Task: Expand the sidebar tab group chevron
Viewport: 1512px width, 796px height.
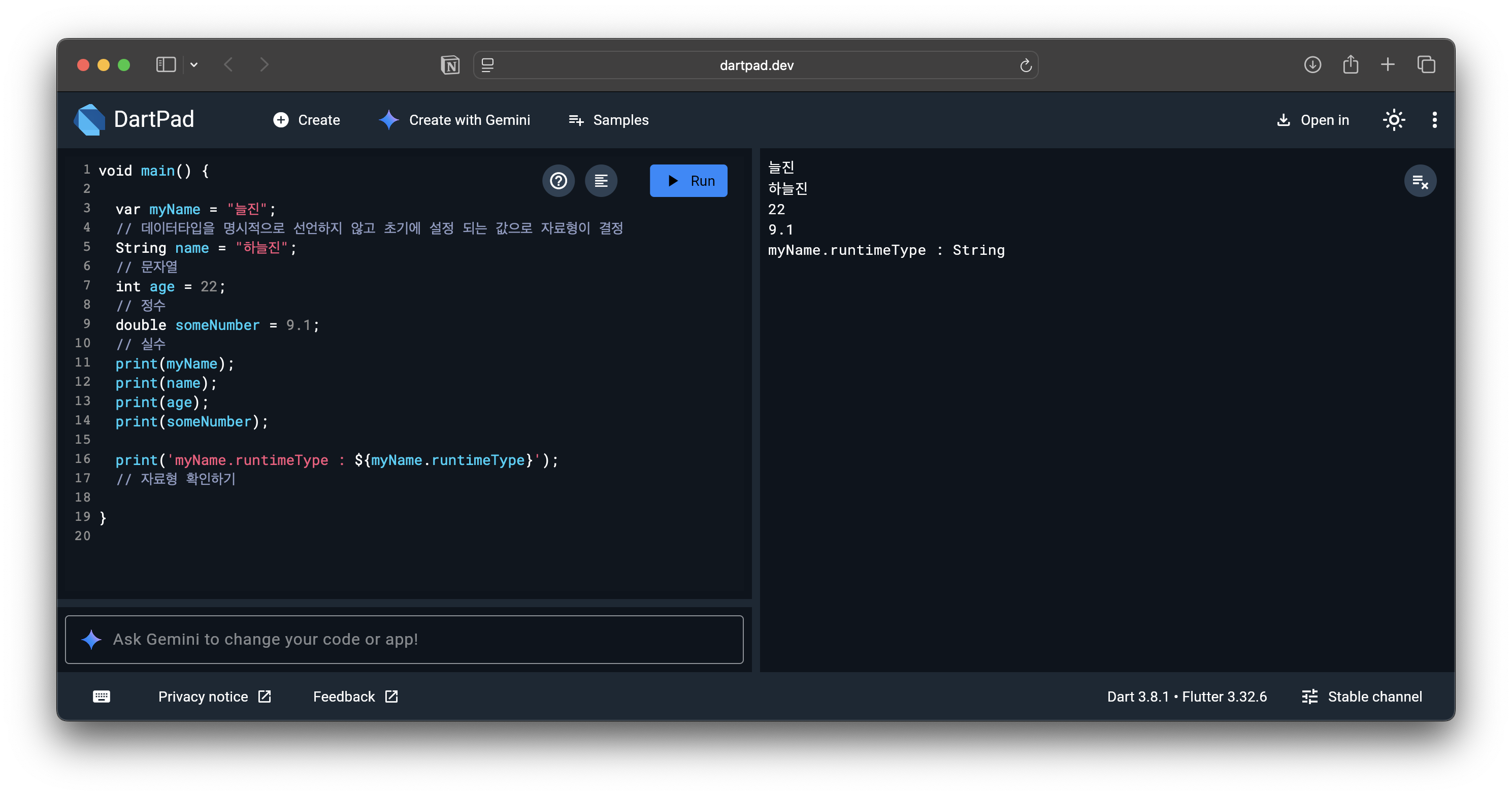Action: (x=193, y=64)
